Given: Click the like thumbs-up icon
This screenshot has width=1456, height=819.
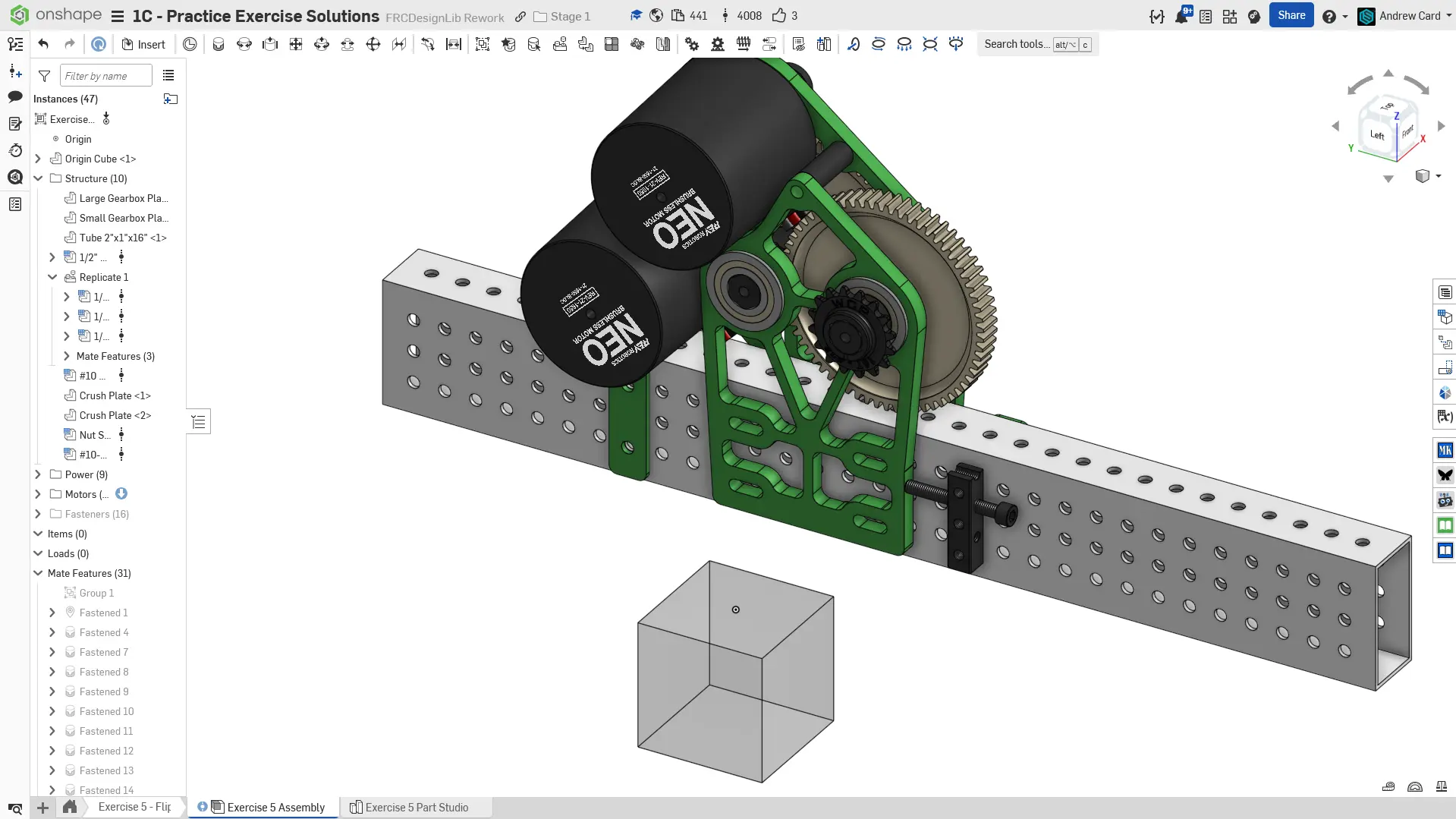Looking at the screenshot, I should click(778, 15).
